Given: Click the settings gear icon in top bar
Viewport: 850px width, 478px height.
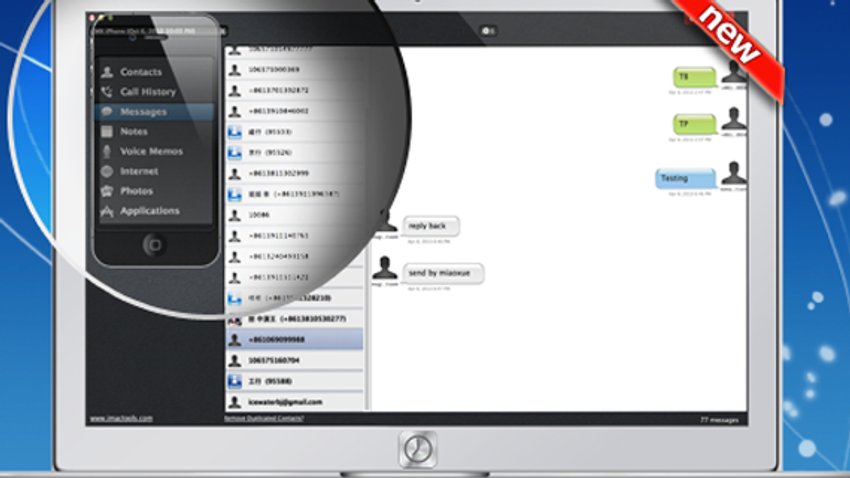Looking at the screenshot, I should pos(487,31).
